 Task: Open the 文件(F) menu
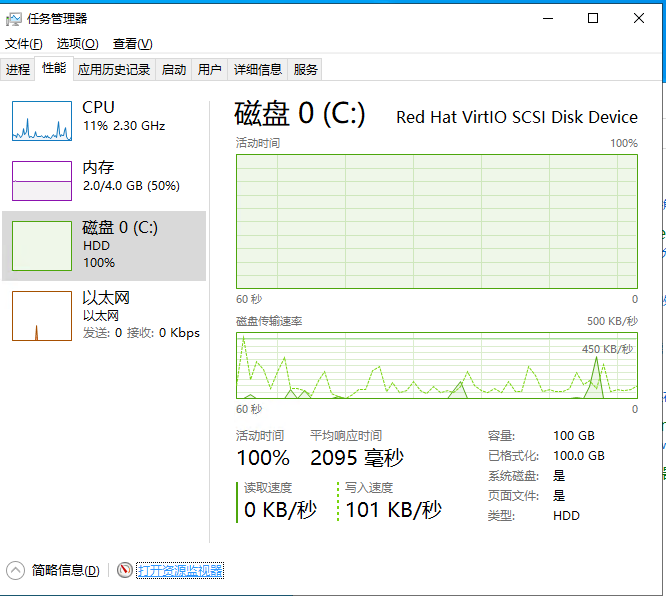[x=24, y=43]
